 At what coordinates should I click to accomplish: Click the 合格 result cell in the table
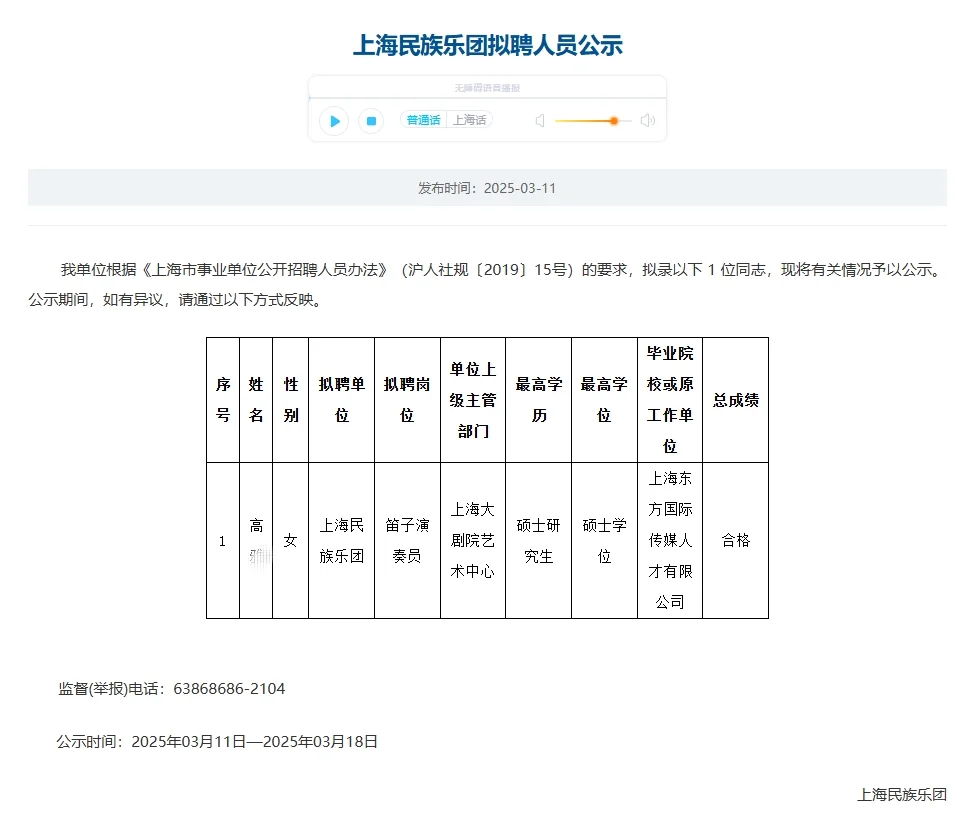(x=736, y=540)
